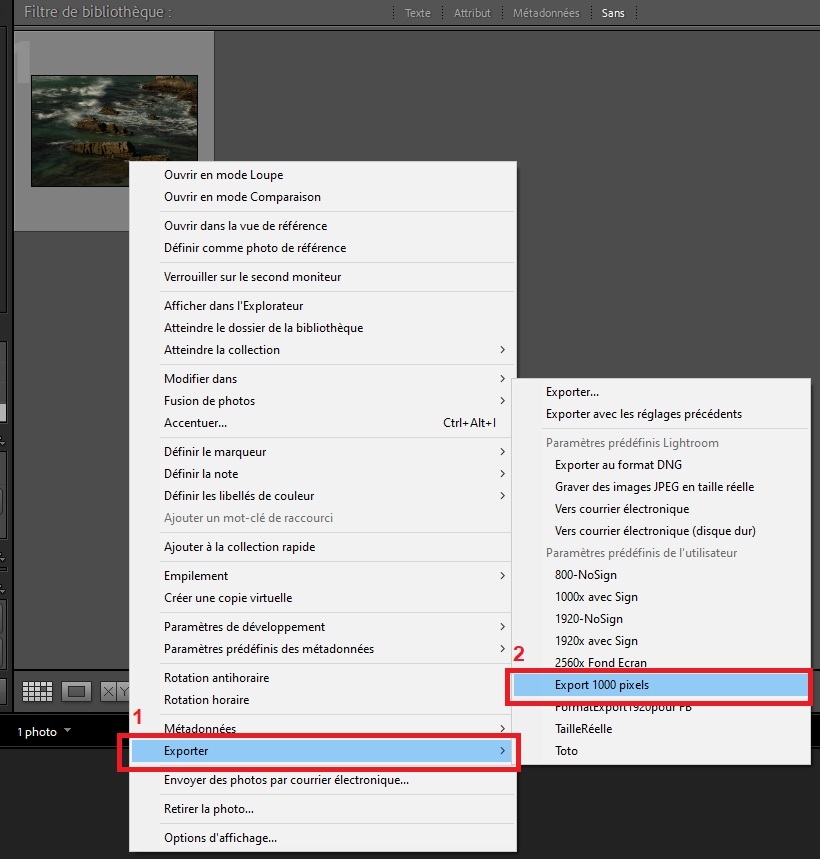Switch to Loupe view icon

coord(76,691)
